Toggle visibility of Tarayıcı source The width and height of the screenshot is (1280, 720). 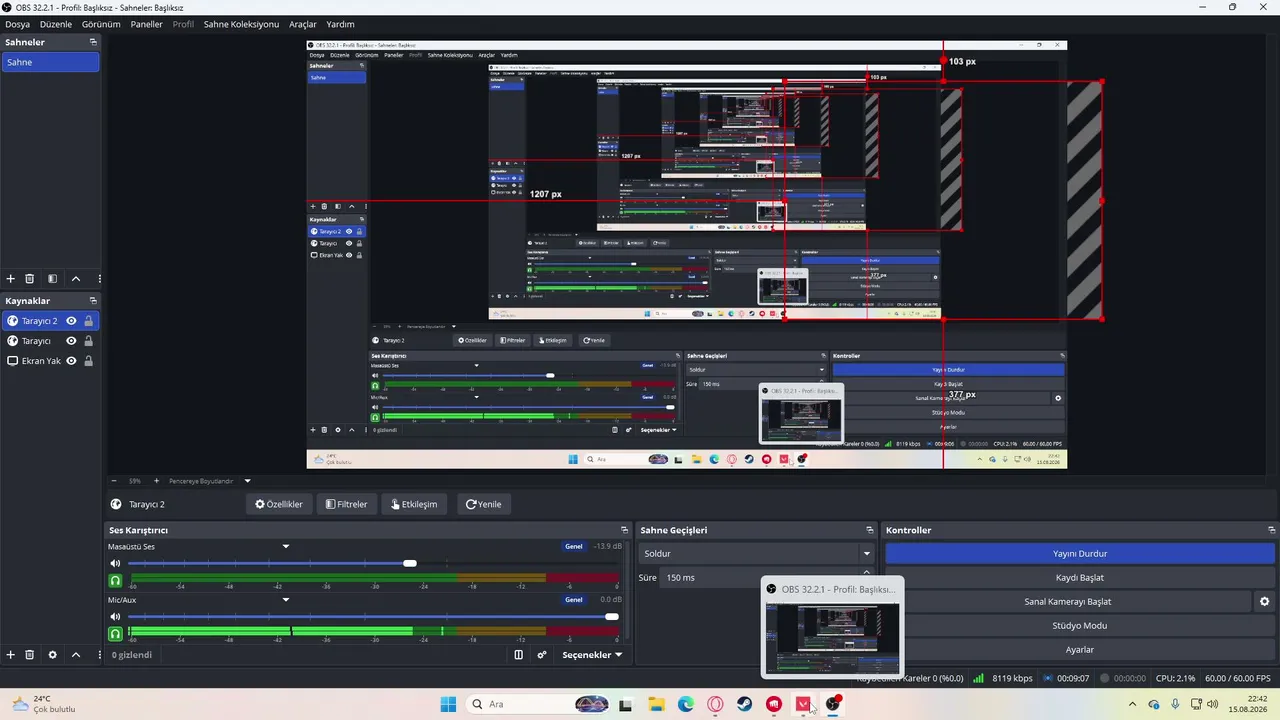coord(71,341)
